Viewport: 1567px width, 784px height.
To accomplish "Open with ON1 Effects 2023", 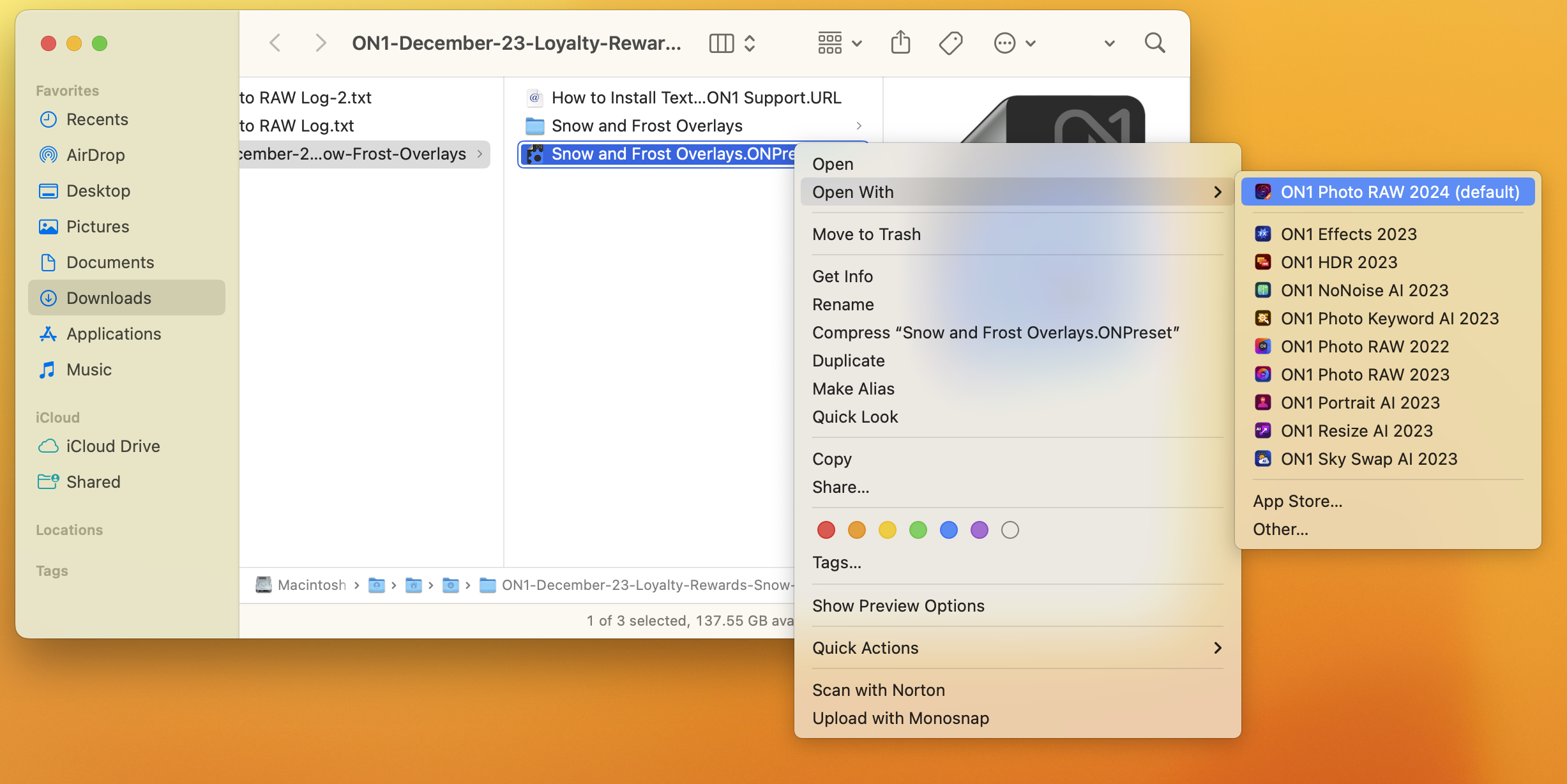I will 1388,234.
